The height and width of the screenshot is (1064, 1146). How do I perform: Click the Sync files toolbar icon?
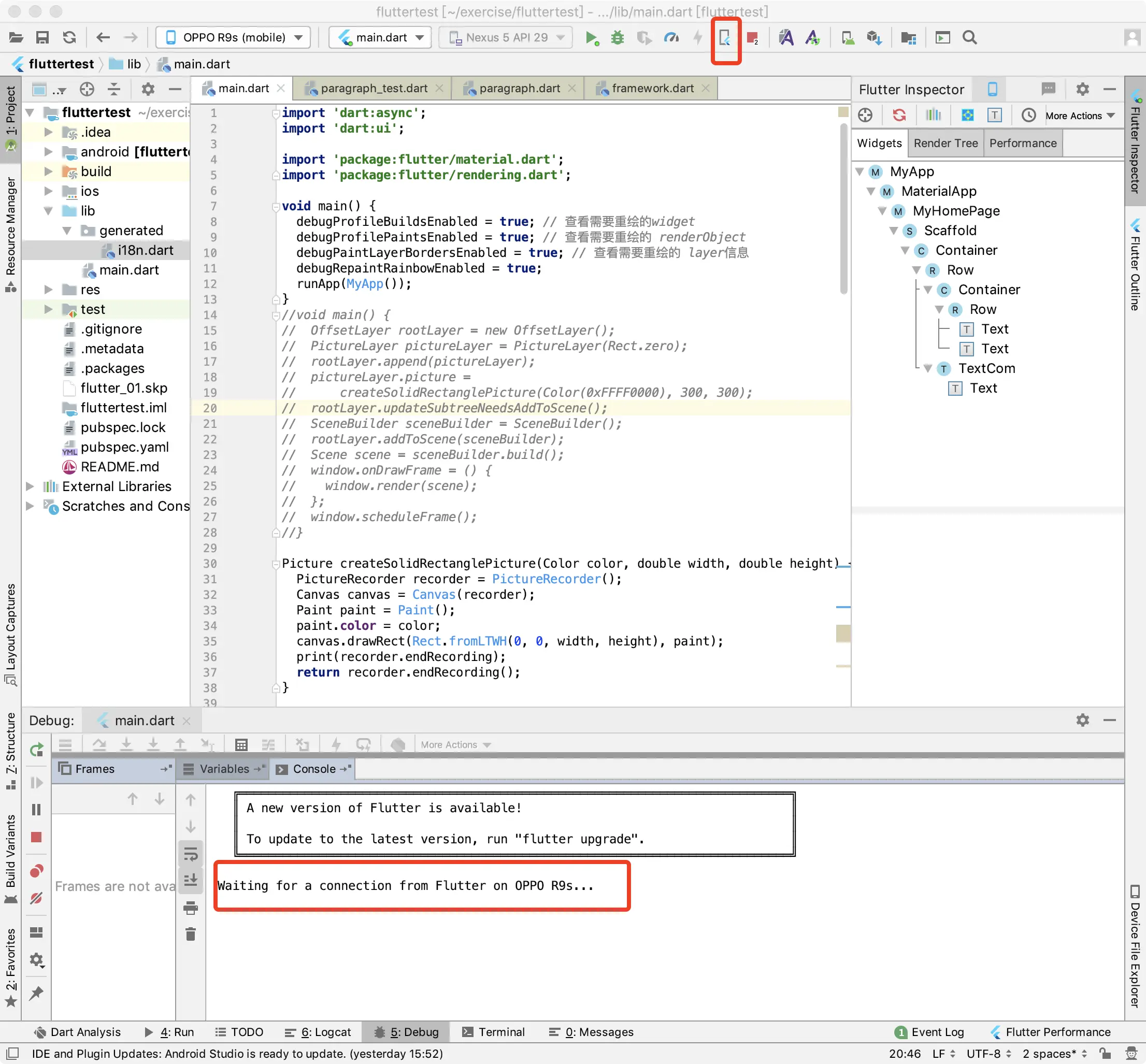pyautogui.click(x=69, y=38)
